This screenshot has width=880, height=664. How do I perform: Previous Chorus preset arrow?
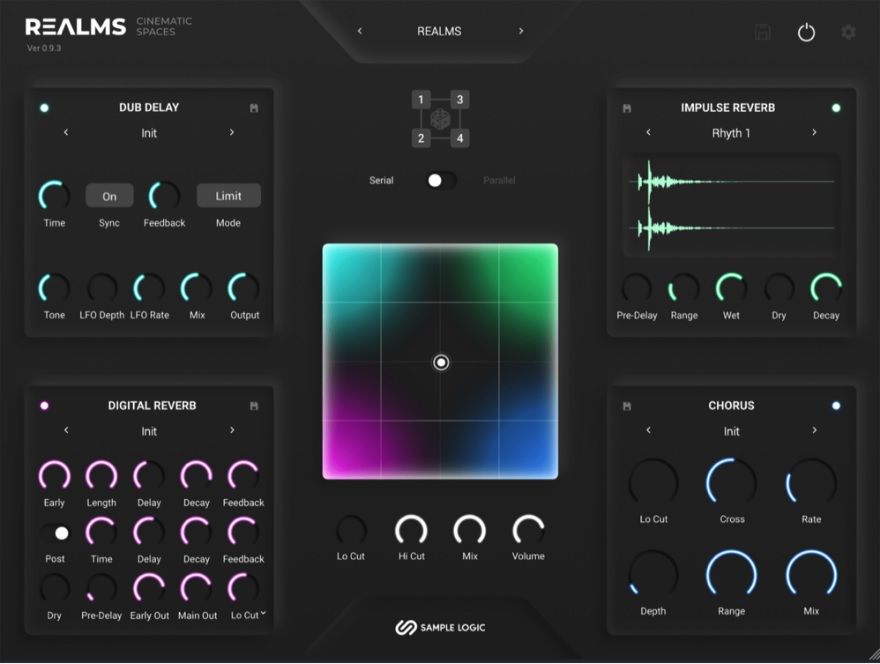coord(648,431)
